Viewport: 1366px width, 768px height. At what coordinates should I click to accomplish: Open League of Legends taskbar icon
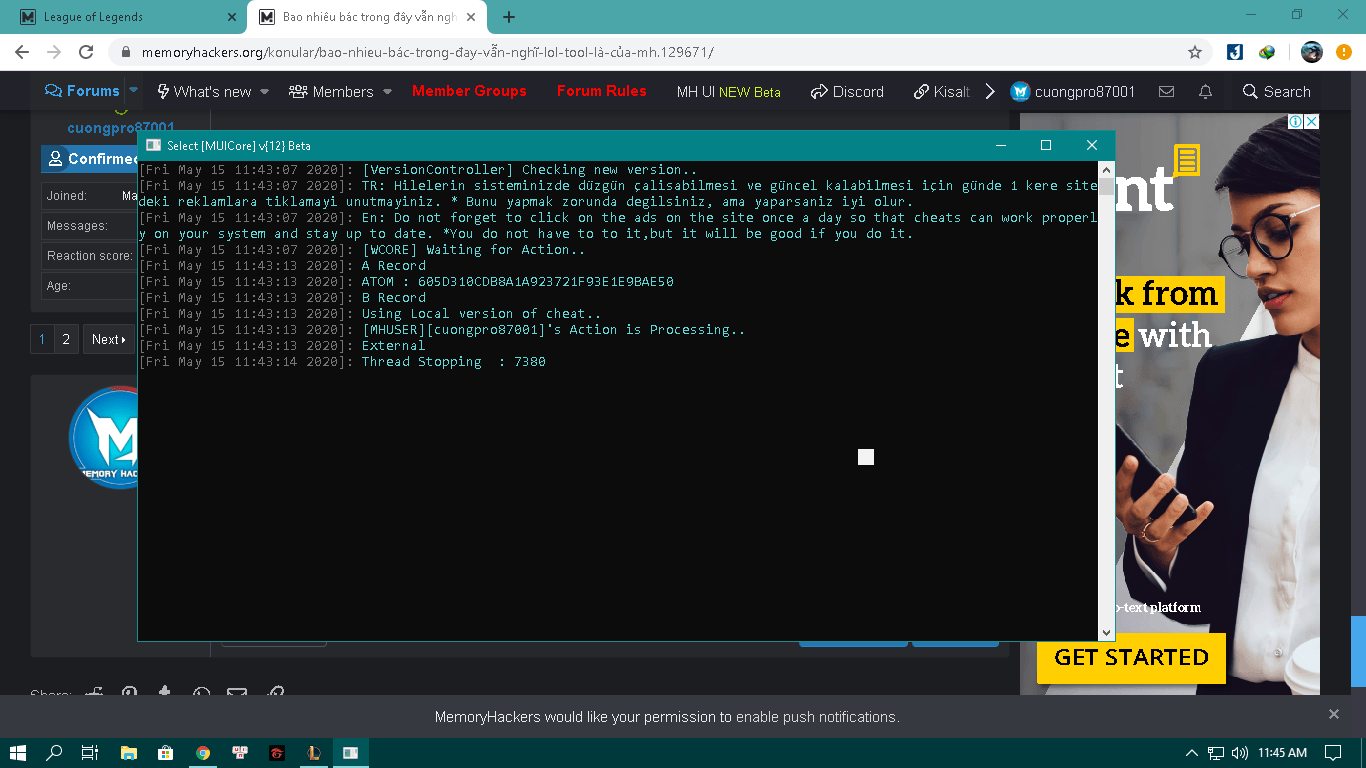coord(313,753)
